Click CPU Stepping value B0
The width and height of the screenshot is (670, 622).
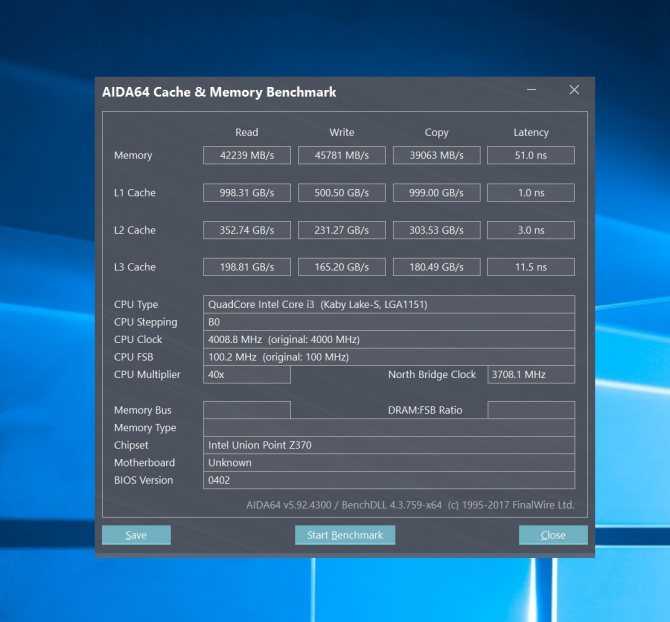coord(389,322)
